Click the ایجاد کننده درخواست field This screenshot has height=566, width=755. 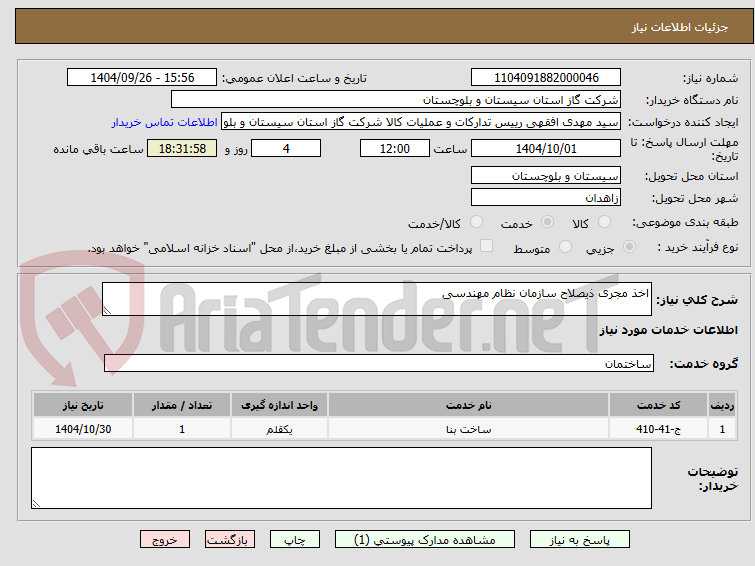(x=421, y=122)
